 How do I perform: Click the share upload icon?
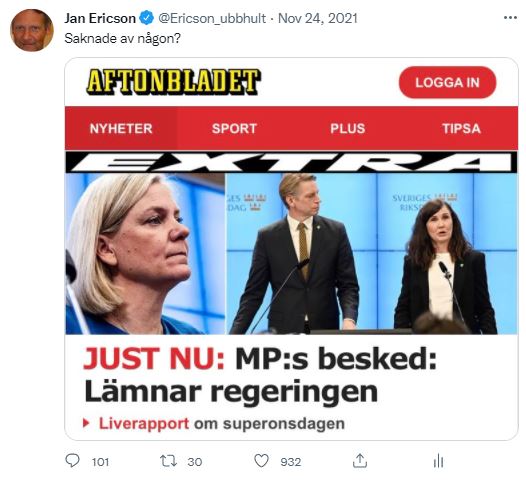[x=360, y=461]
